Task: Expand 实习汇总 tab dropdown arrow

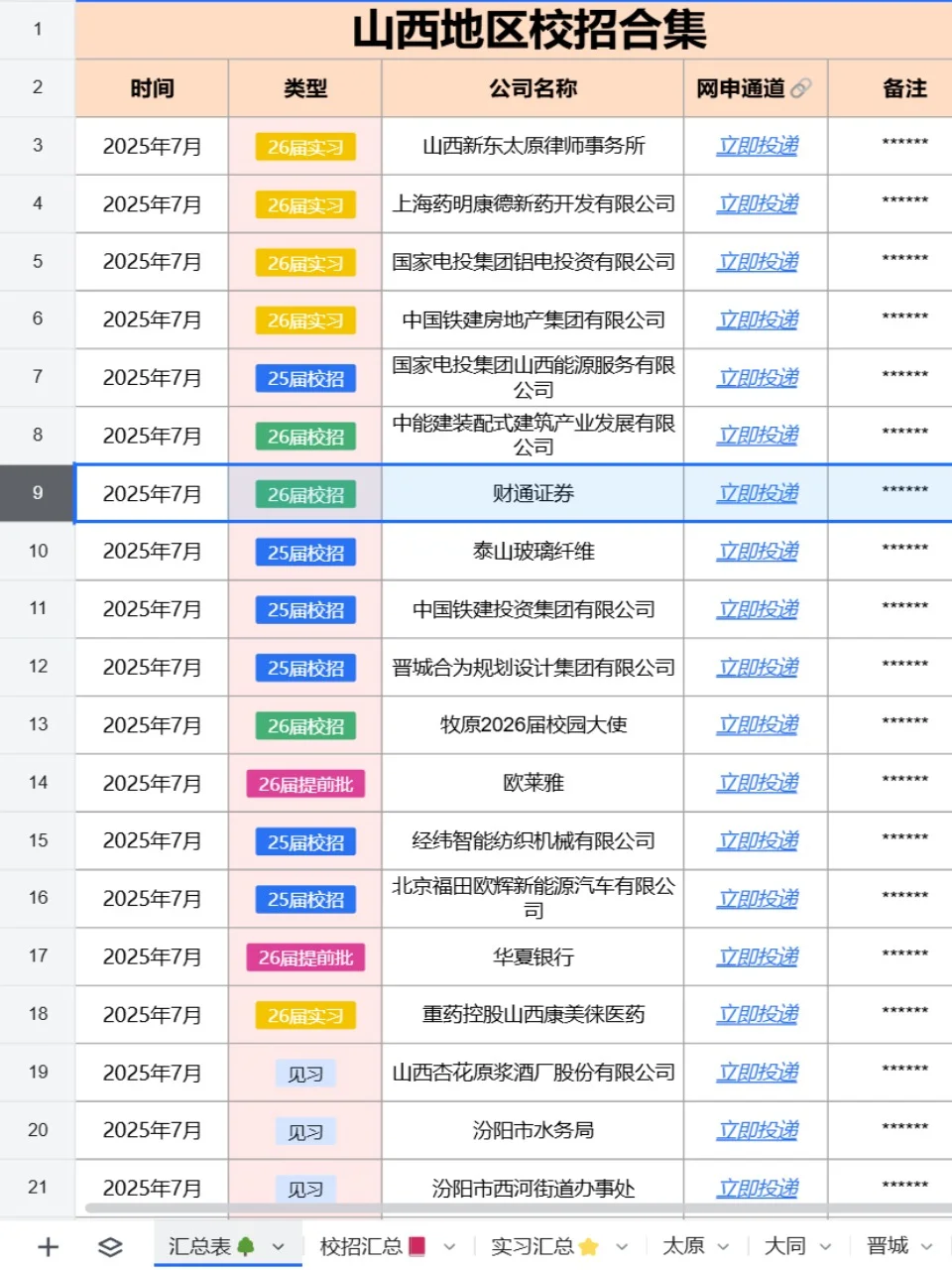Action: coord(622,1247)
